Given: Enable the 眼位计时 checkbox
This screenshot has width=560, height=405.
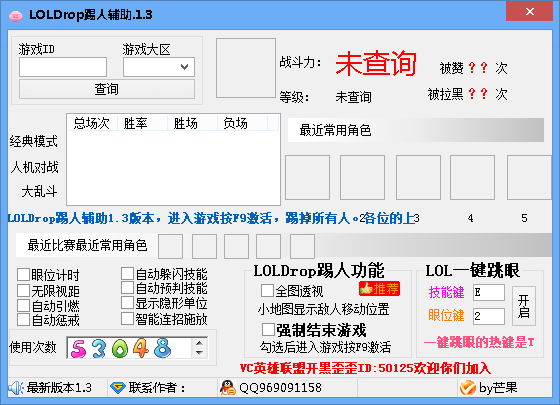Looking at the screenshot, I should point(24,275).
